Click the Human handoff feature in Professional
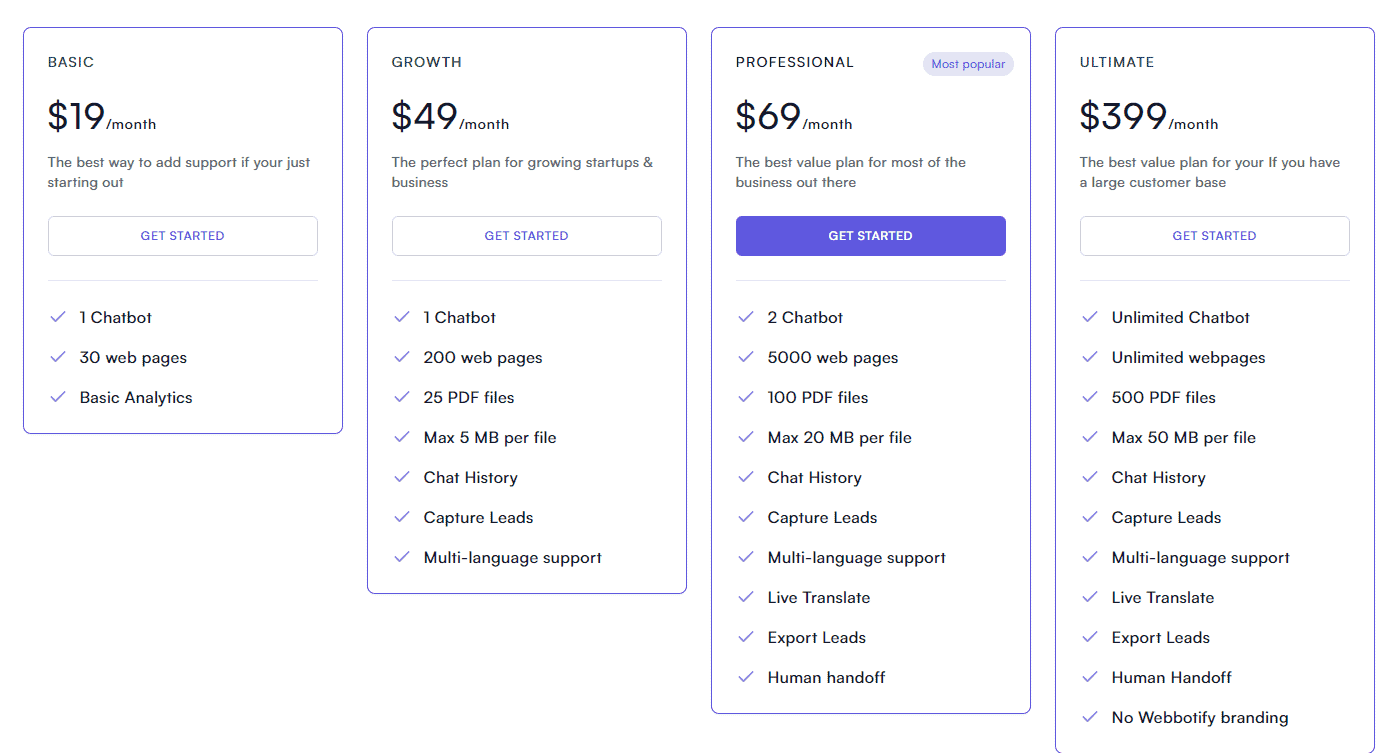The image size is (1391, 753). point(826,677)
